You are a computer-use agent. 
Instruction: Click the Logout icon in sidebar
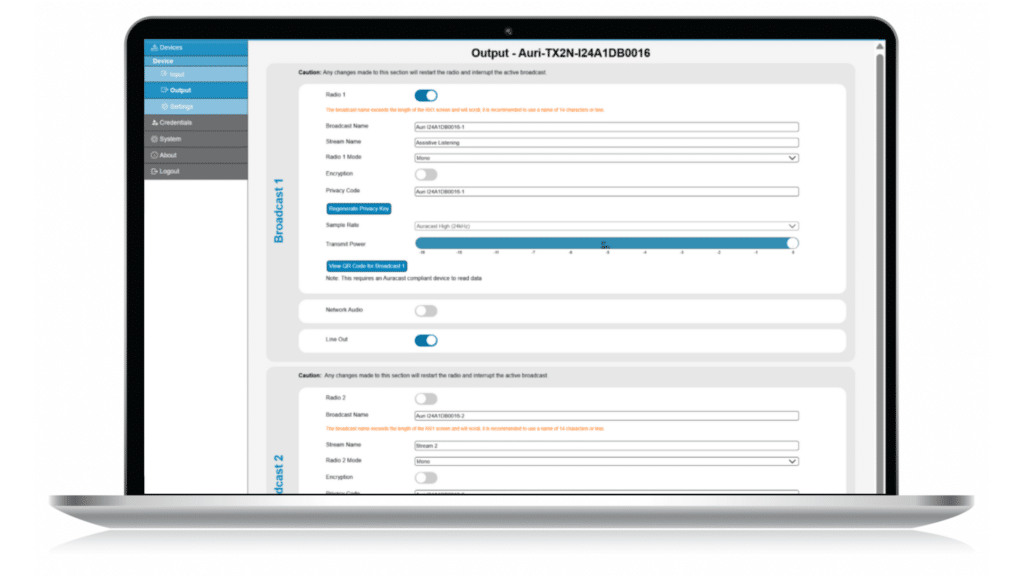click(x=154, y=171)
